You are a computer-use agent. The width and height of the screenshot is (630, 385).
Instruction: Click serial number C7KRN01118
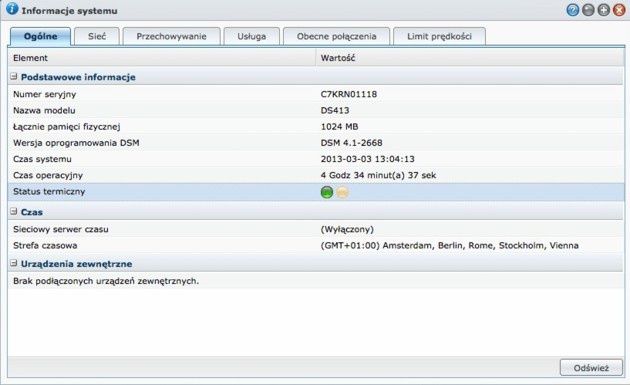(x=349, y=94)
